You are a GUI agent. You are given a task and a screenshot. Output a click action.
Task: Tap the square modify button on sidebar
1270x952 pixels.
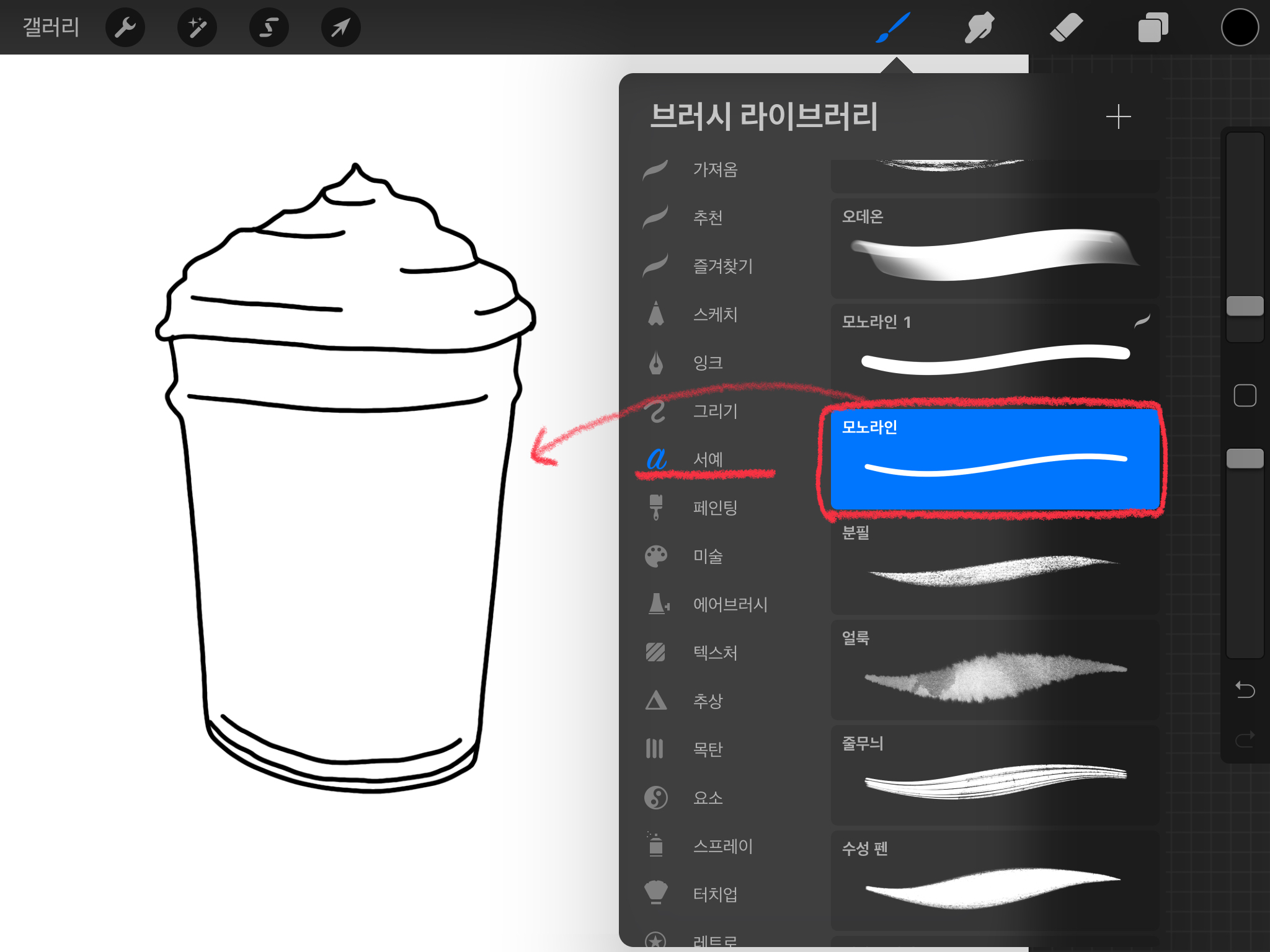(x=1245, y=395)
